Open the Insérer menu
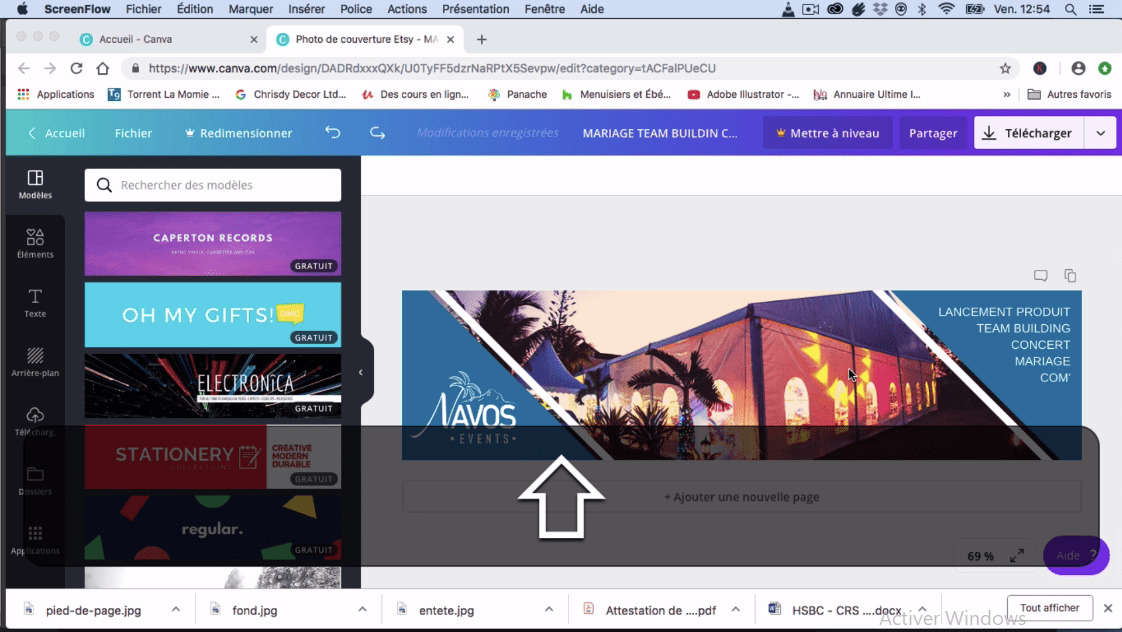 306,9
